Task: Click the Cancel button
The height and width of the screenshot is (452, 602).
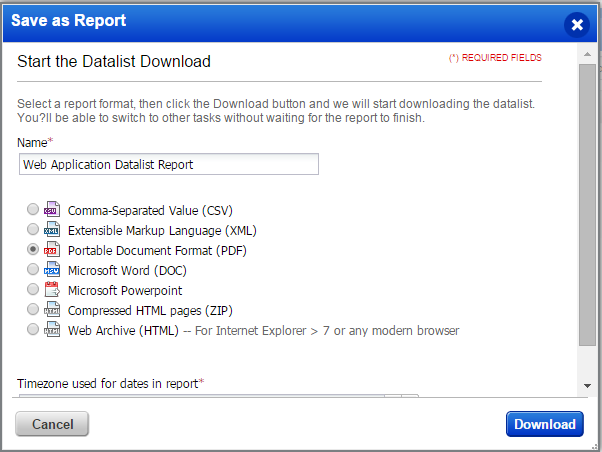Action: [52, 424]
